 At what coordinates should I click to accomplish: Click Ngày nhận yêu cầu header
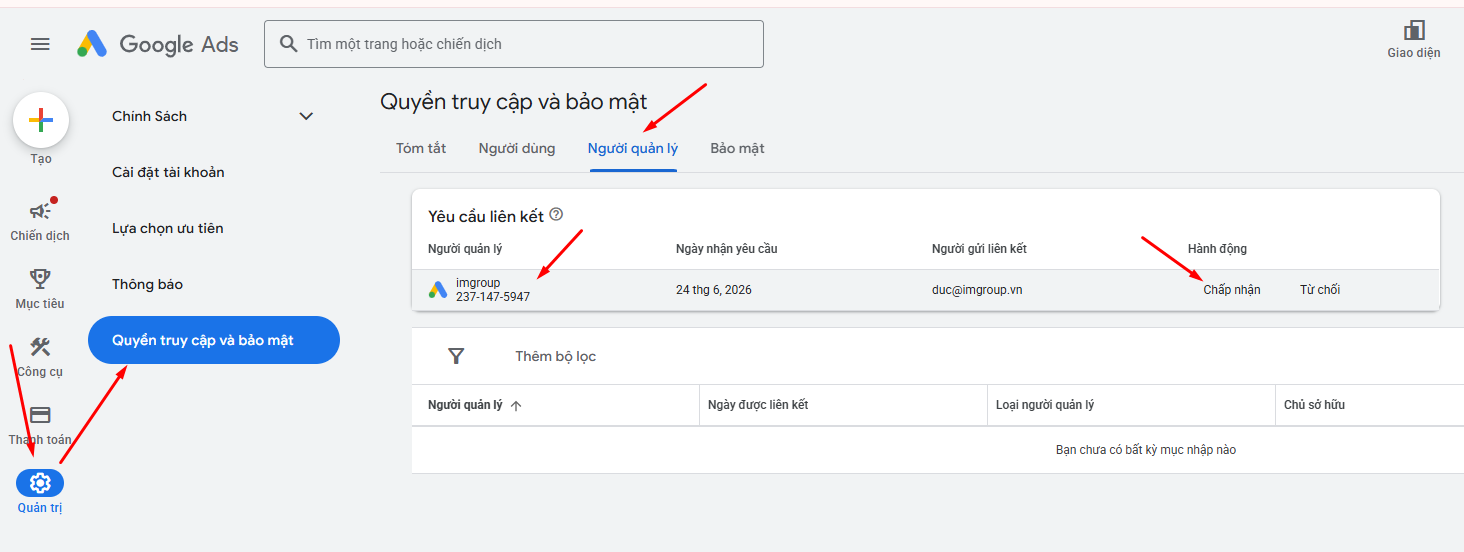point(727,248)
